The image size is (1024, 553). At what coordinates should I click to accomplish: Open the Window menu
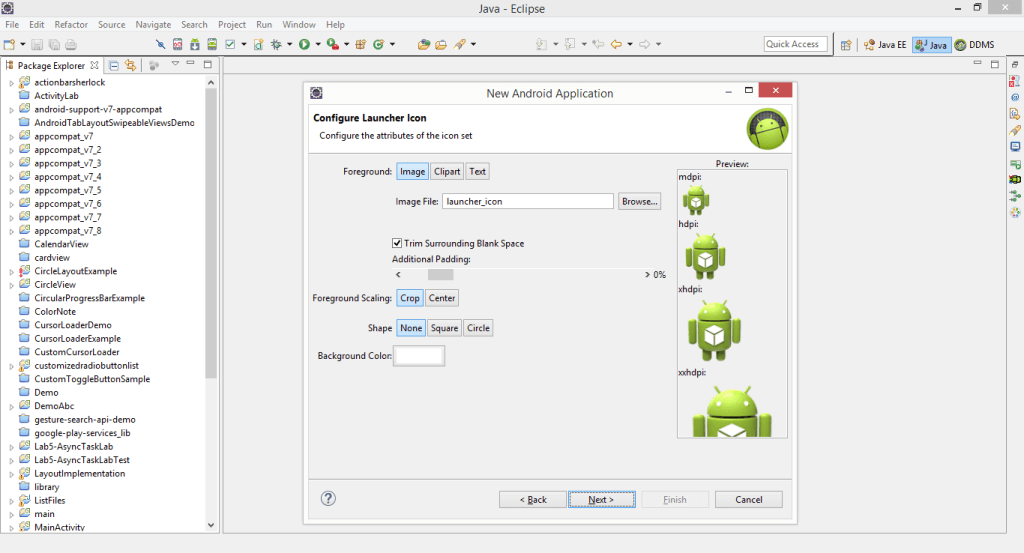click(299, 25)
